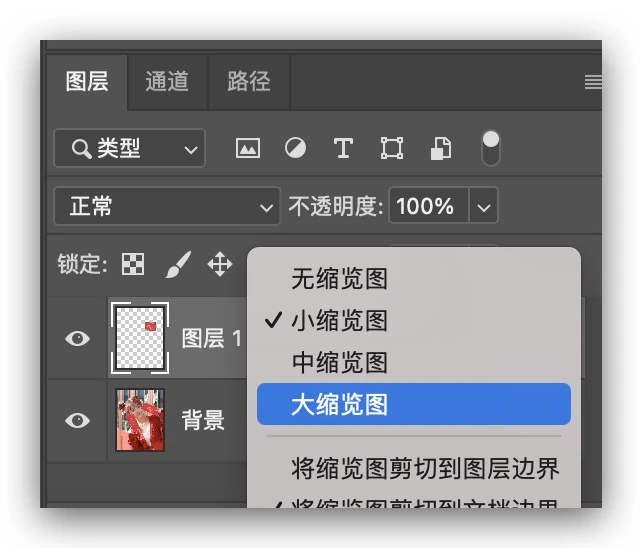642x548 pixels.
Task: Filter for type layers using T icon
Action: tap(343, 149)
